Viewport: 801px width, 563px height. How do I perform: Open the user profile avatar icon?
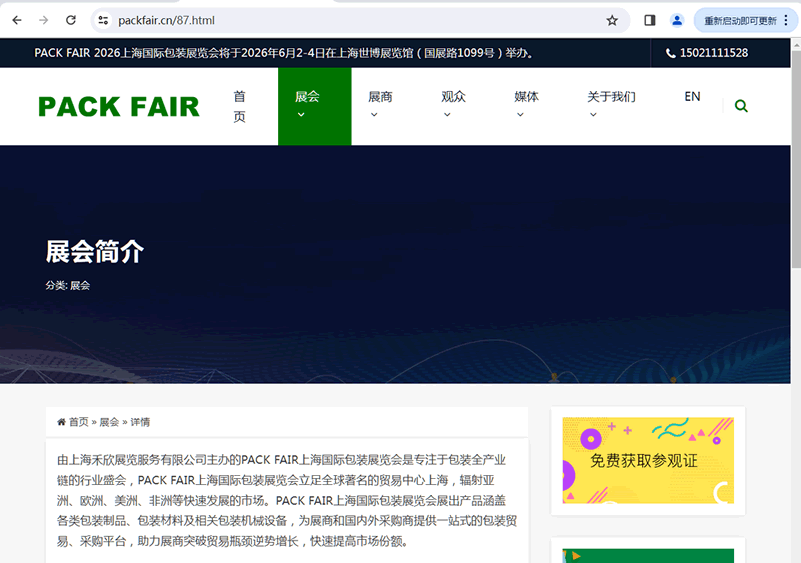[x=677, y=20]
